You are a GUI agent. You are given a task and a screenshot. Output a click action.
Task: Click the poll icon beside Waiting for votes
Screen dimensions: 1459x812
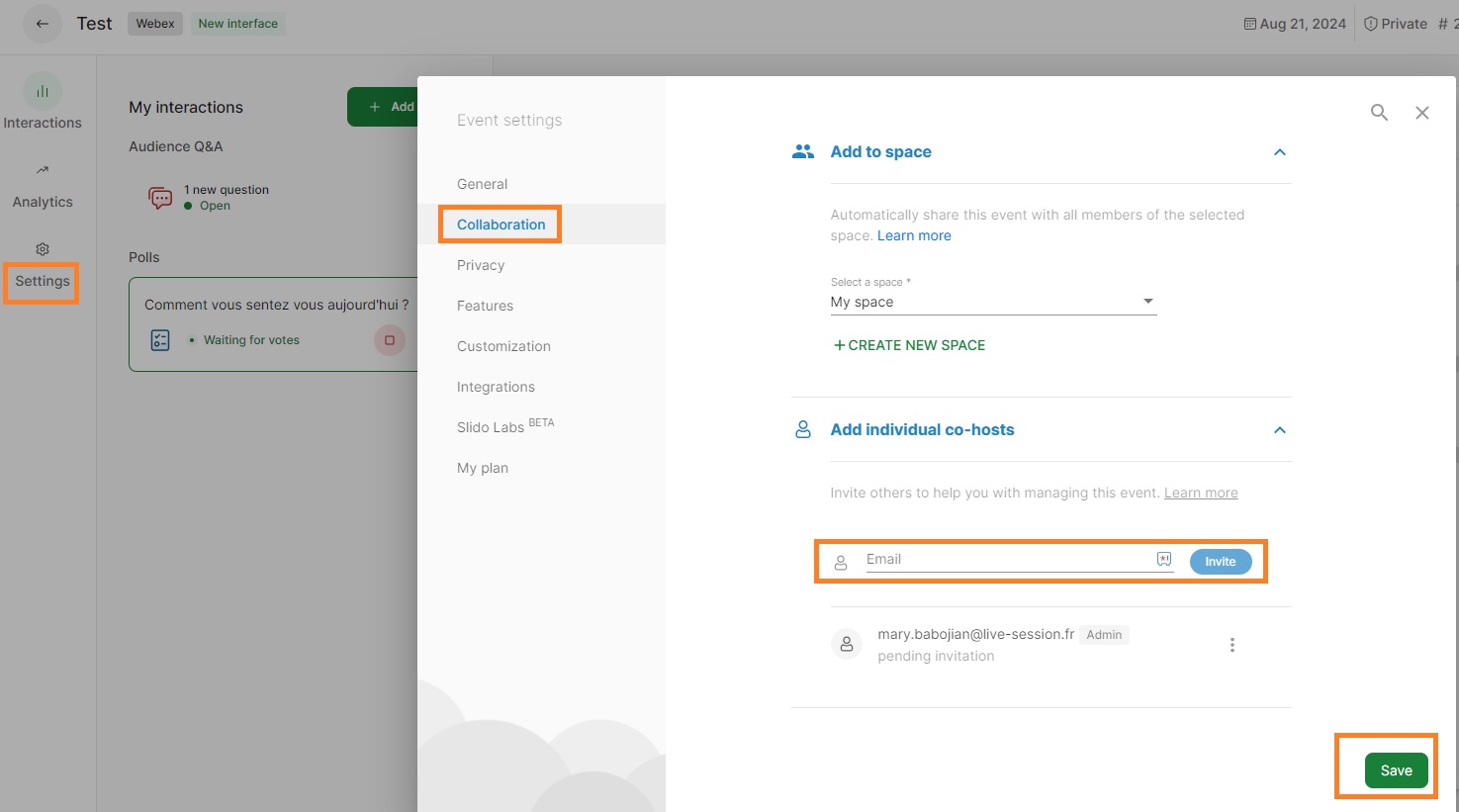tap(160, 340)
